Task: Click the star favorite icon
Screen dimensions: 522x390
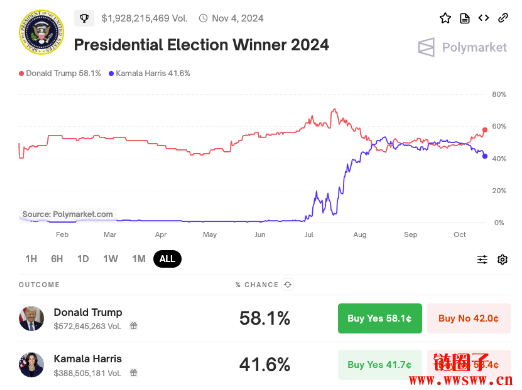Action: tap(445, 18)
